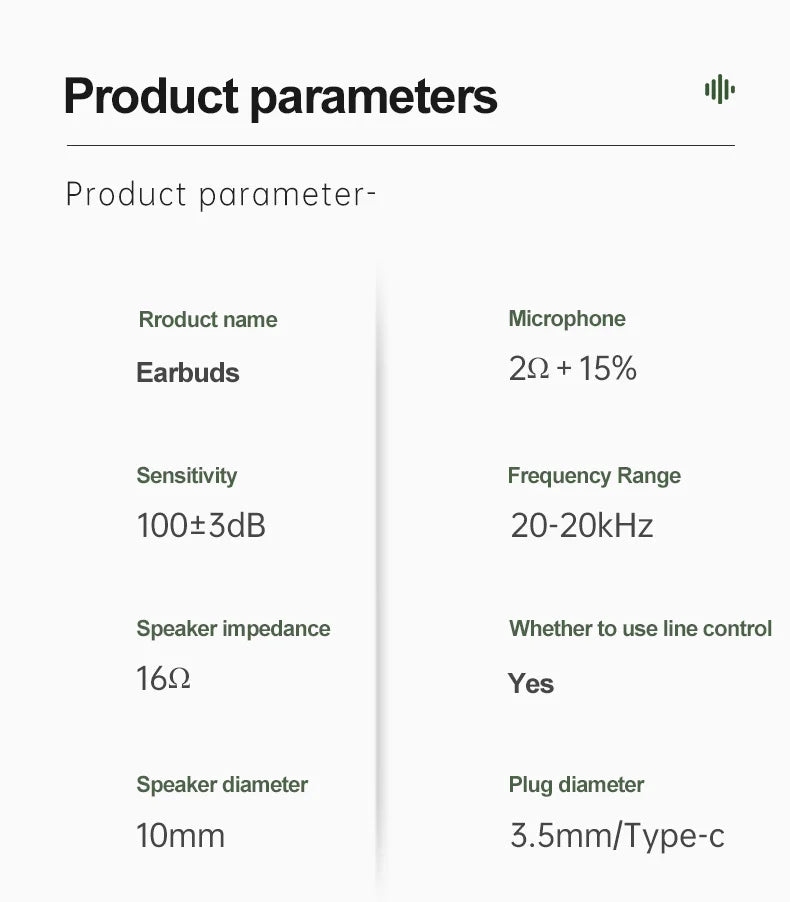Select the 100±3dB value

click(201, 525)
